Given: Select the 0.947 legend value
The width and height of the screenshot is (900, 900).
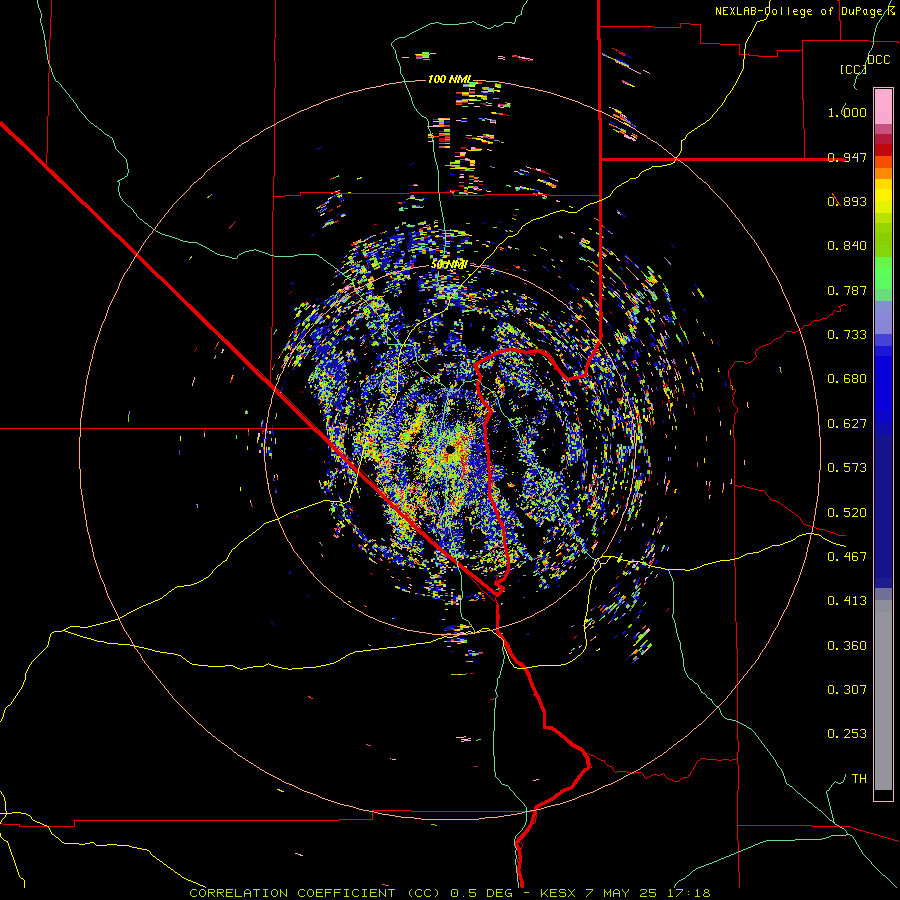Looking at the screenshot, I should click(847, 157).
